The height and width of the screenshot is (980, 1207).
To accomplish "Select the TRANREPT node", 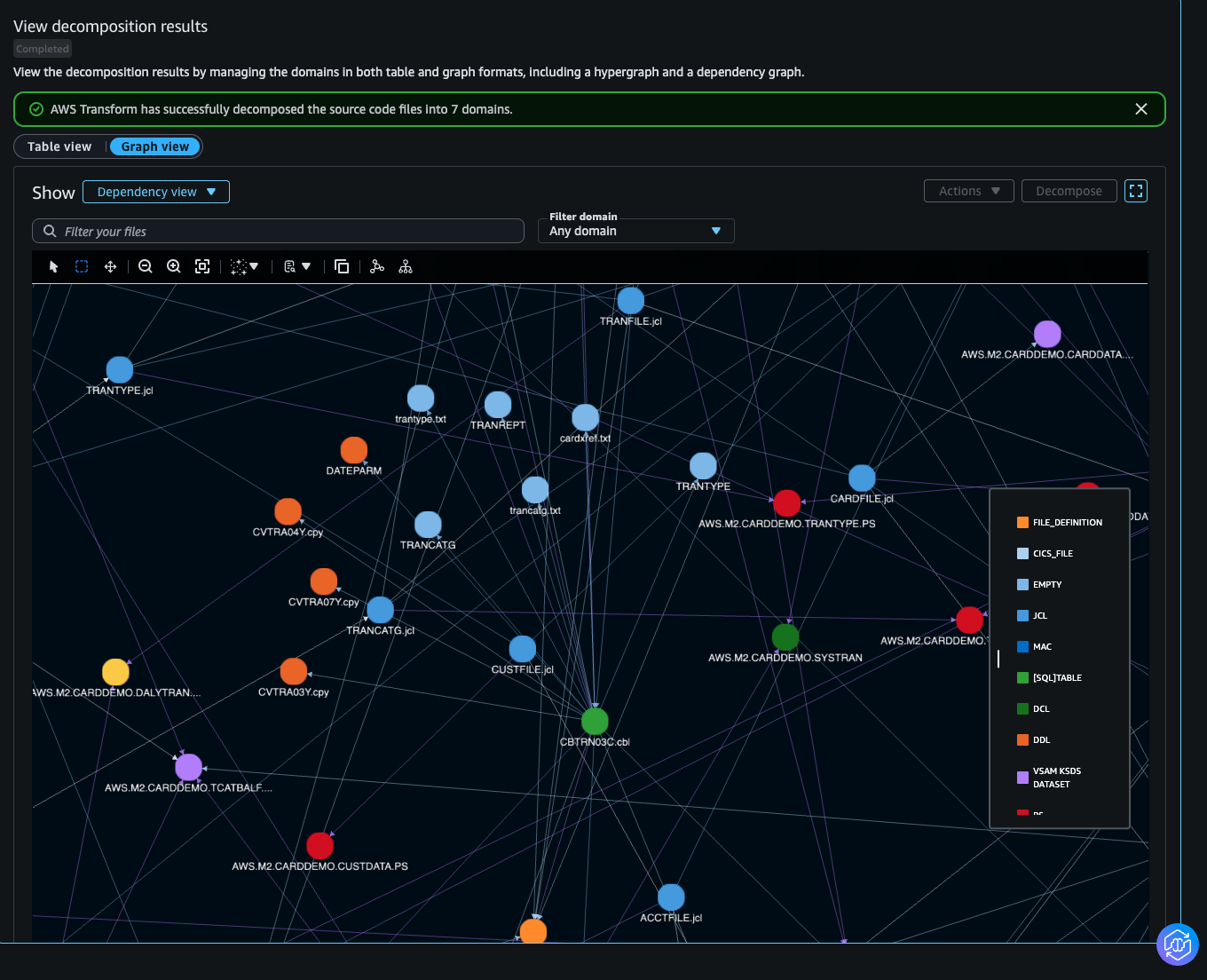I will (x=498, y=405).
